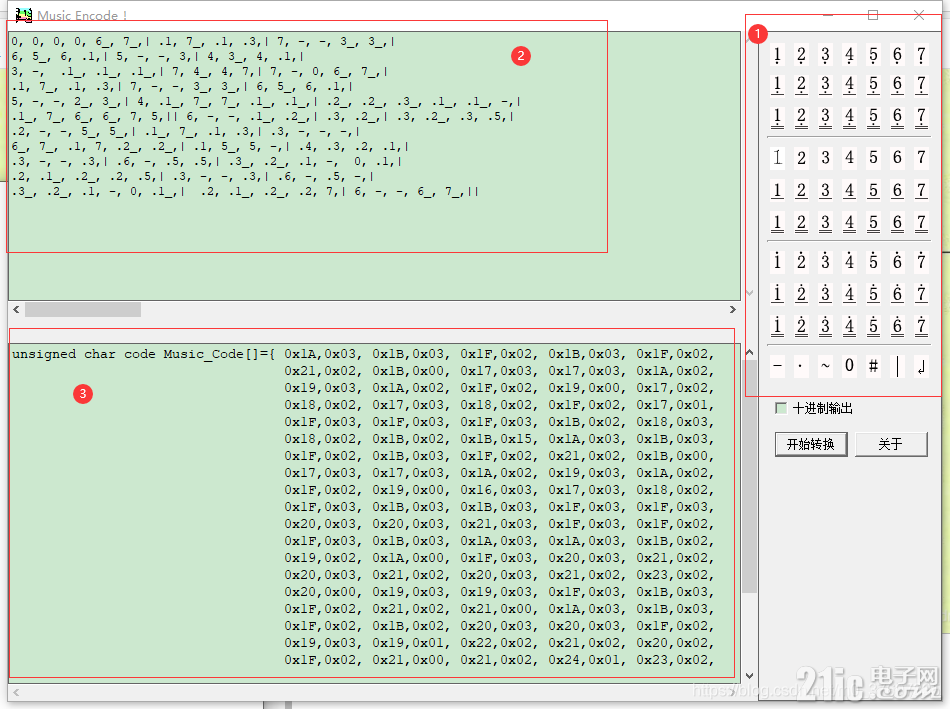Click inside the Music_Code output text area
The image size is (950, 709).
pos(374,513)
